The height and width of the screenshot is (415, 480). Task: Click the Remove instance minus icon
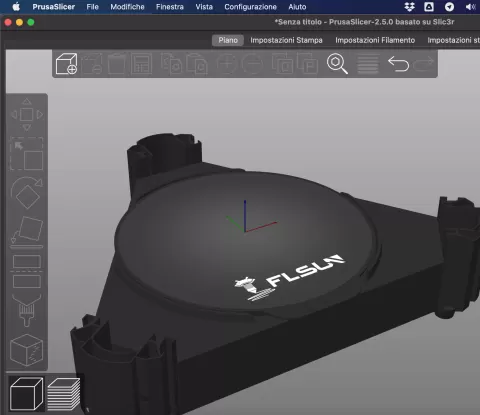click(252, 63)
